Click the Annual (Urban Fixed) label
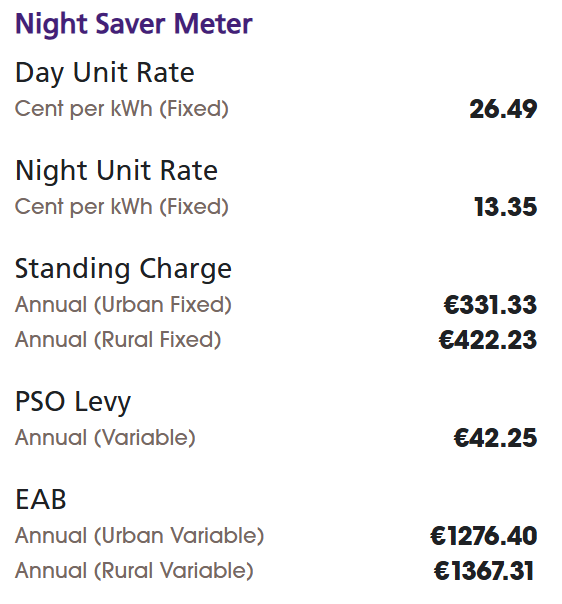Screen dimensions: 562x604 coord(123,305)
